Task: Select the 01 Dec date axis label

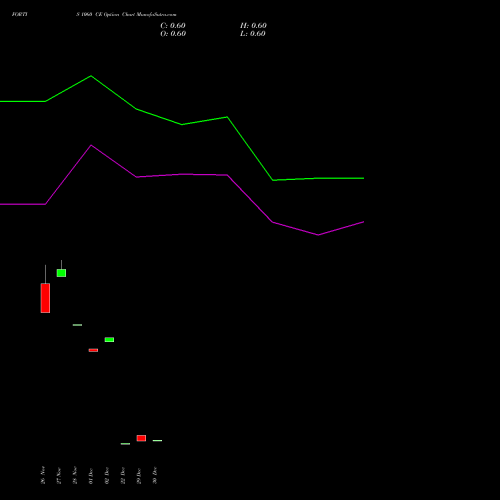Action: click(91, 475)
